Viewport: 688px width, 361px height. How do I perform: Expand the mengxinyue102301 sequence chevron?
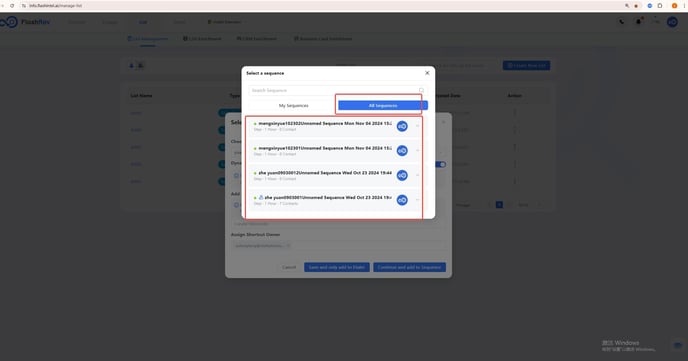(x=417, y=151)
